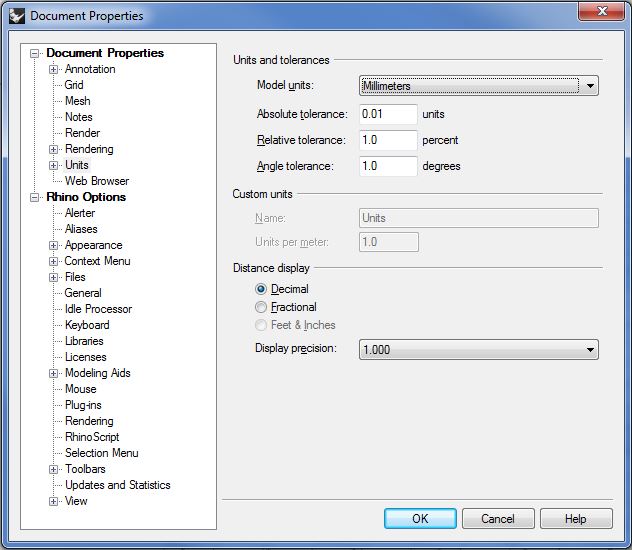
Task: Expand the Rendering node under Document Properties
Action: [x=53, y=149]
